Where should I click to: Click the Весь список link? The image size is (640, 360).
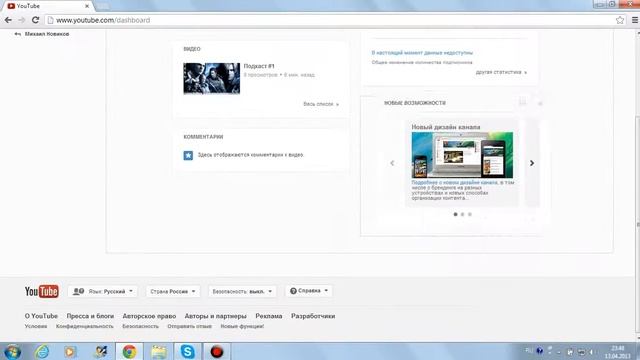(321, 104)
